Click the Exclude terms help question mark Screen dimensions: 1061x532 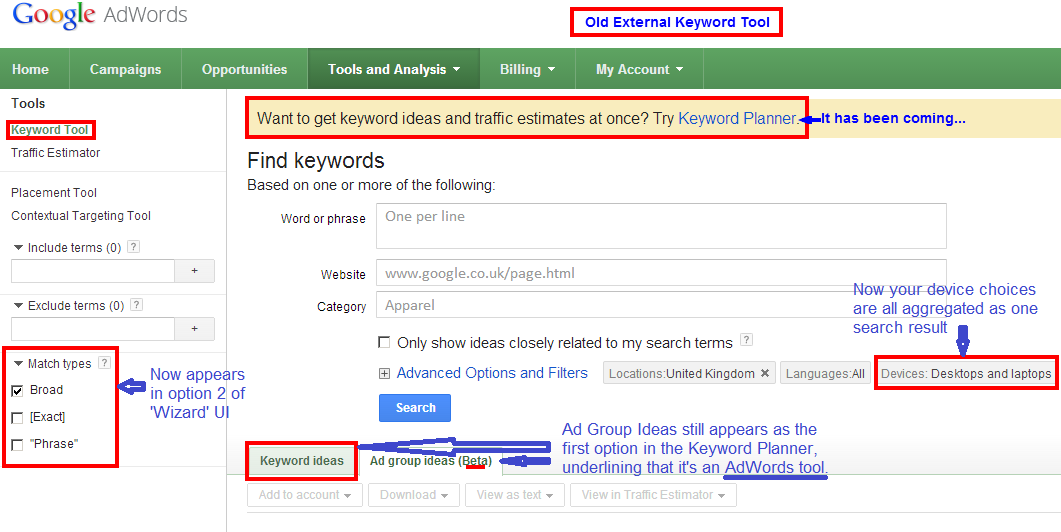coord(137,305)
